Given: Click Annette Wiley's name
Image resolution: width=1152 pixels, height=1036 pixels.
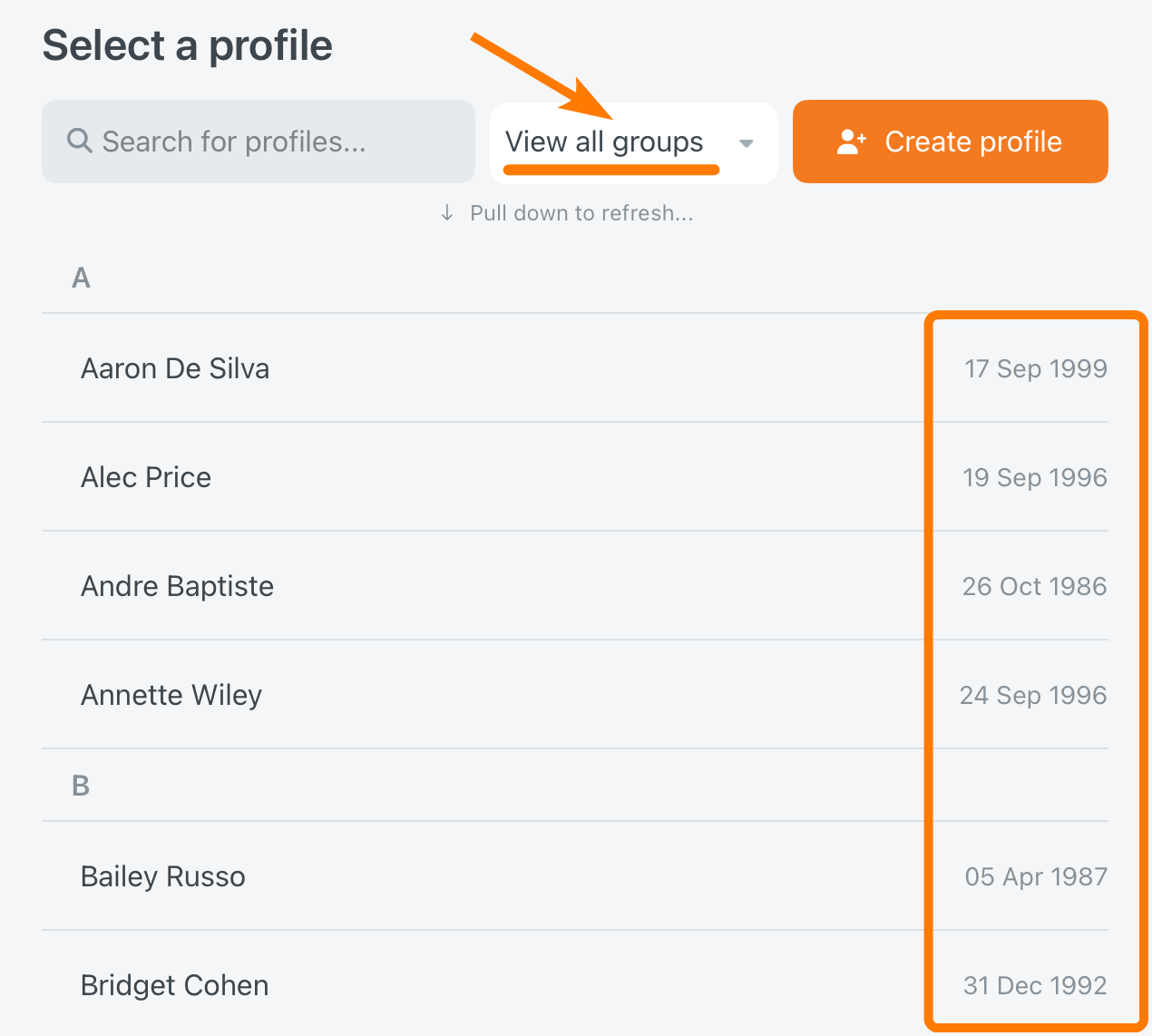Looking at the screenshot, I should pyautogui.click(x=171, y=695).
